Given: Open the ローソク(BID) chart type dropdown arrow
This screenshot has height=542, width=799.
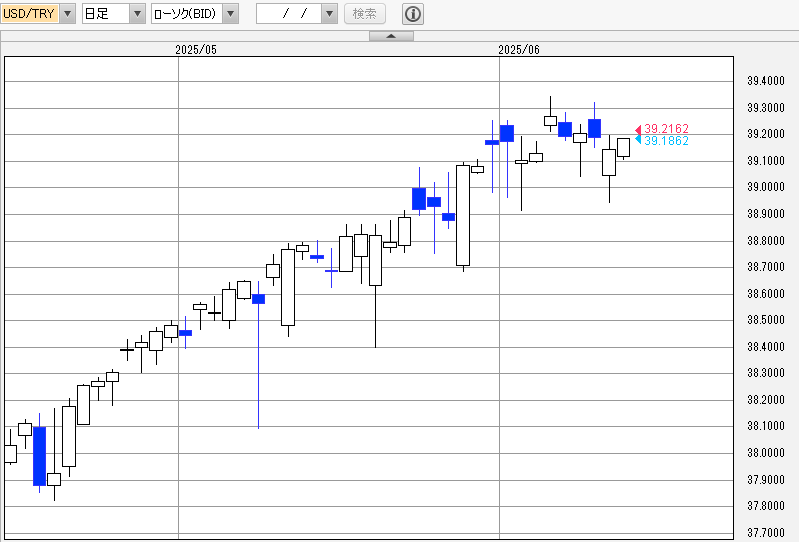Looking at the screenshot, I should (x=230, y=14).
